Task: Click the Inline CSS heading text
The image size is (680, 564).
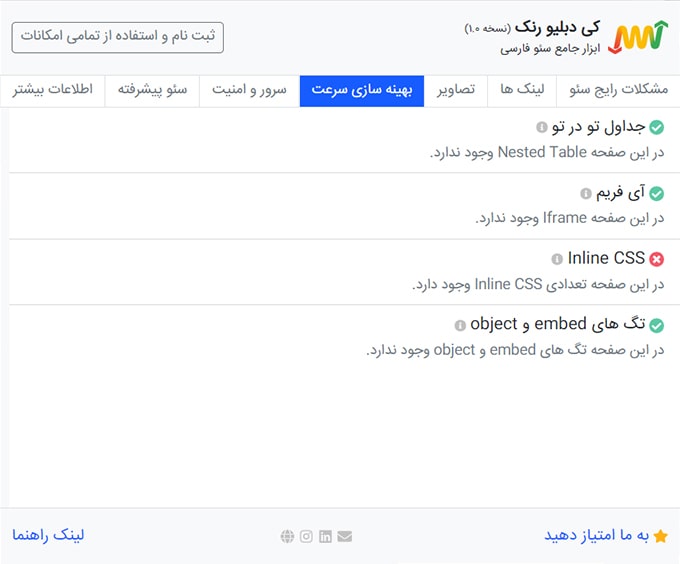Action: pos(606,258)
